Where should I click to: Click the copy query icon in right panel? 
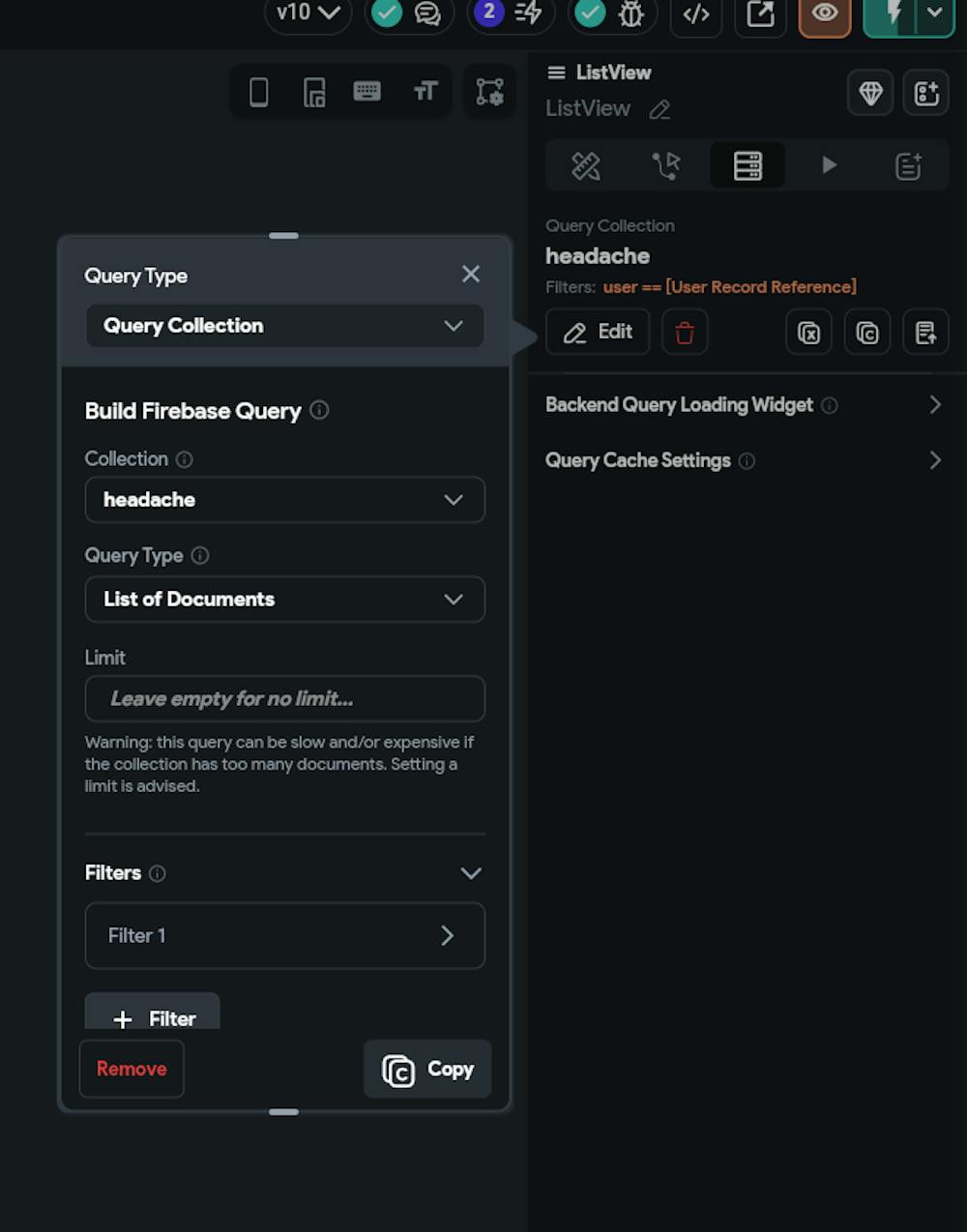pyautogui.click(x=867, y=333)
